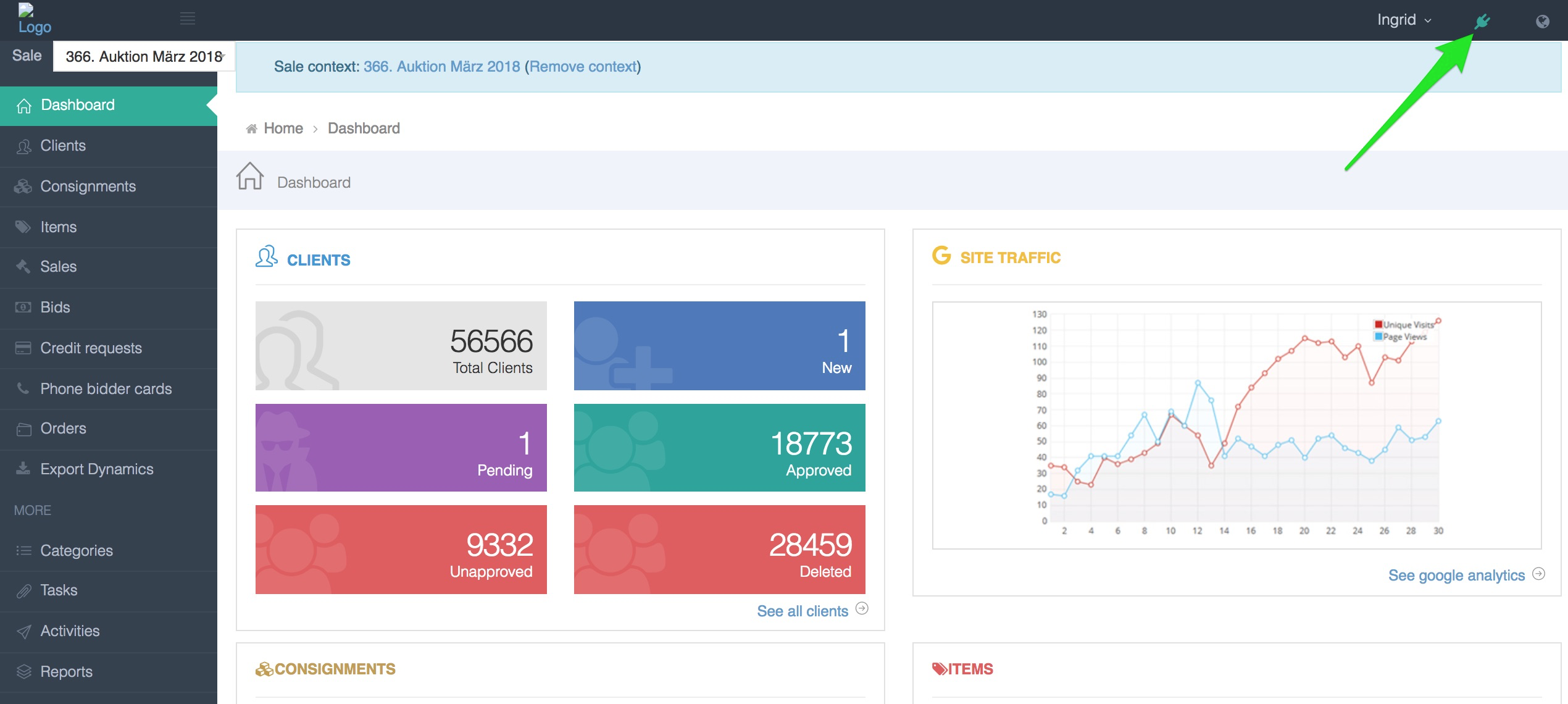Open the purple Pending clients tile
The width and height of the screenshot is (1568, 704).
401,448
